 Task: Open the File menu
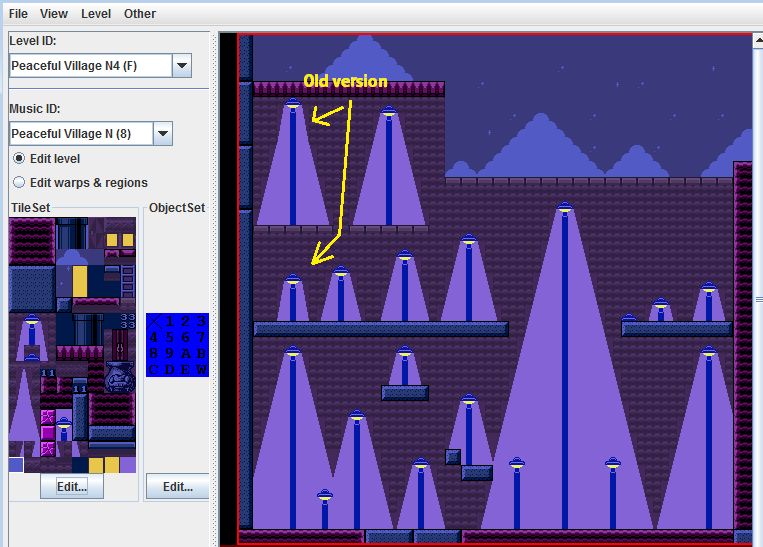[x=18, y=14]
